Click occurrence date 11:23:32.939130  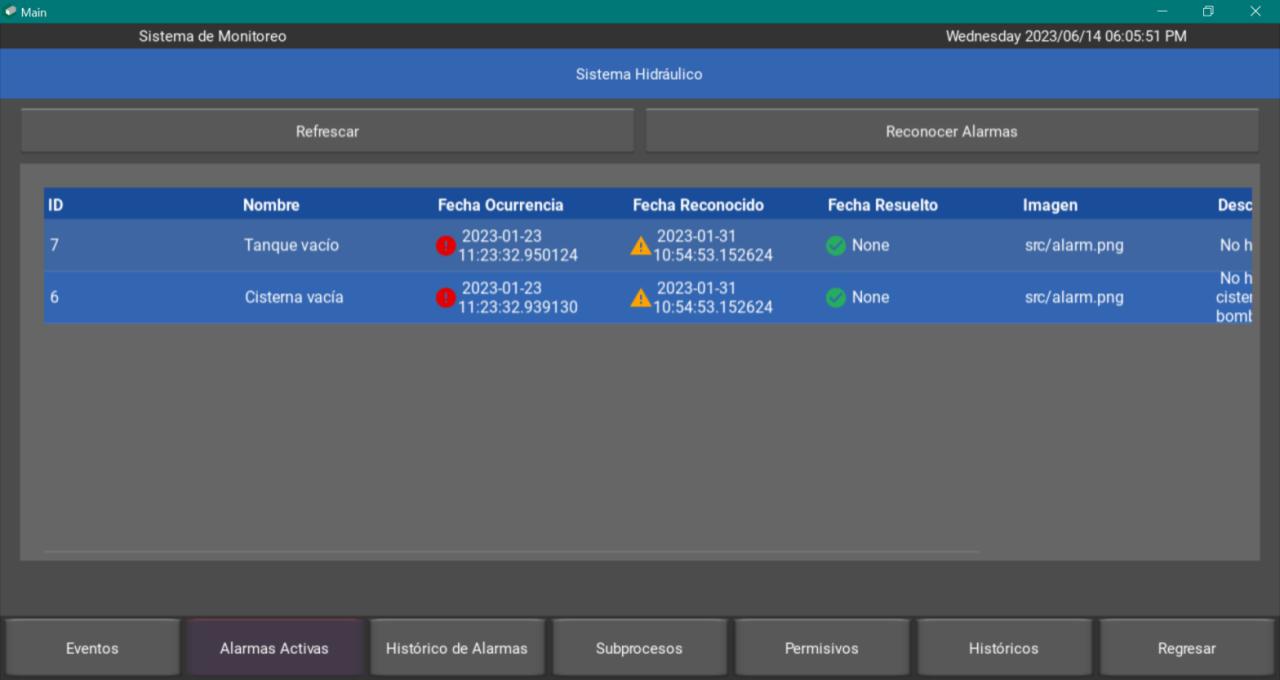coord(518,298)
